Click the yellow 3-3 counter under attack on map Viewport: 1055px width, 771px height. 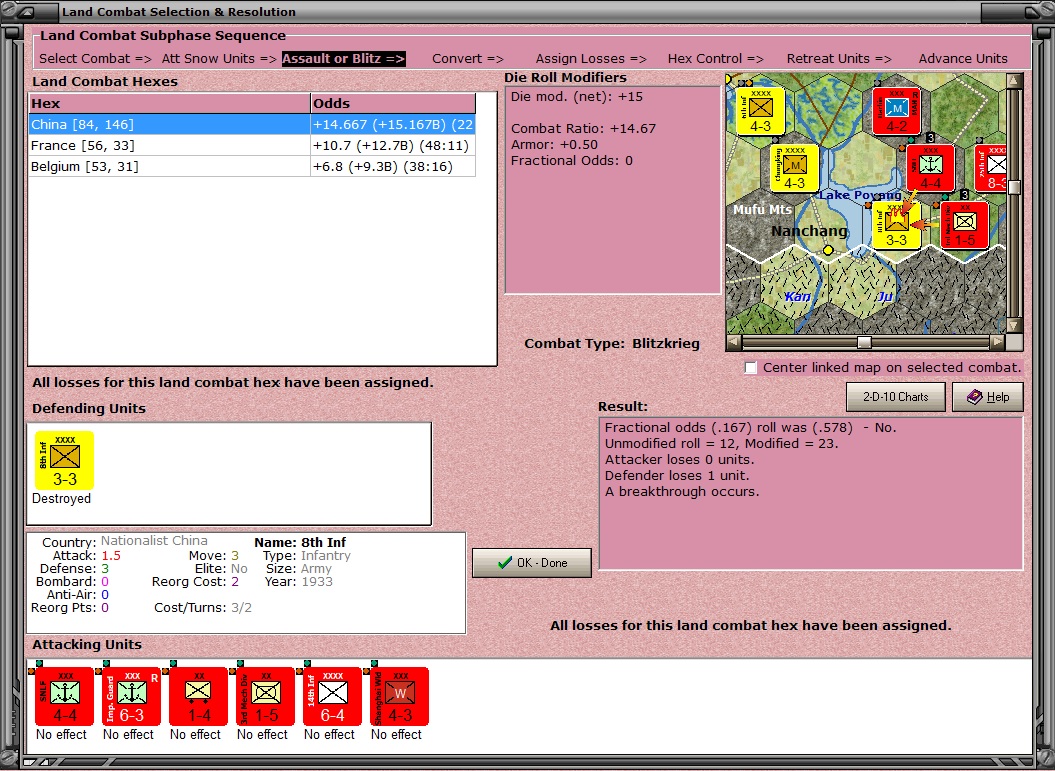click(896, 225)
